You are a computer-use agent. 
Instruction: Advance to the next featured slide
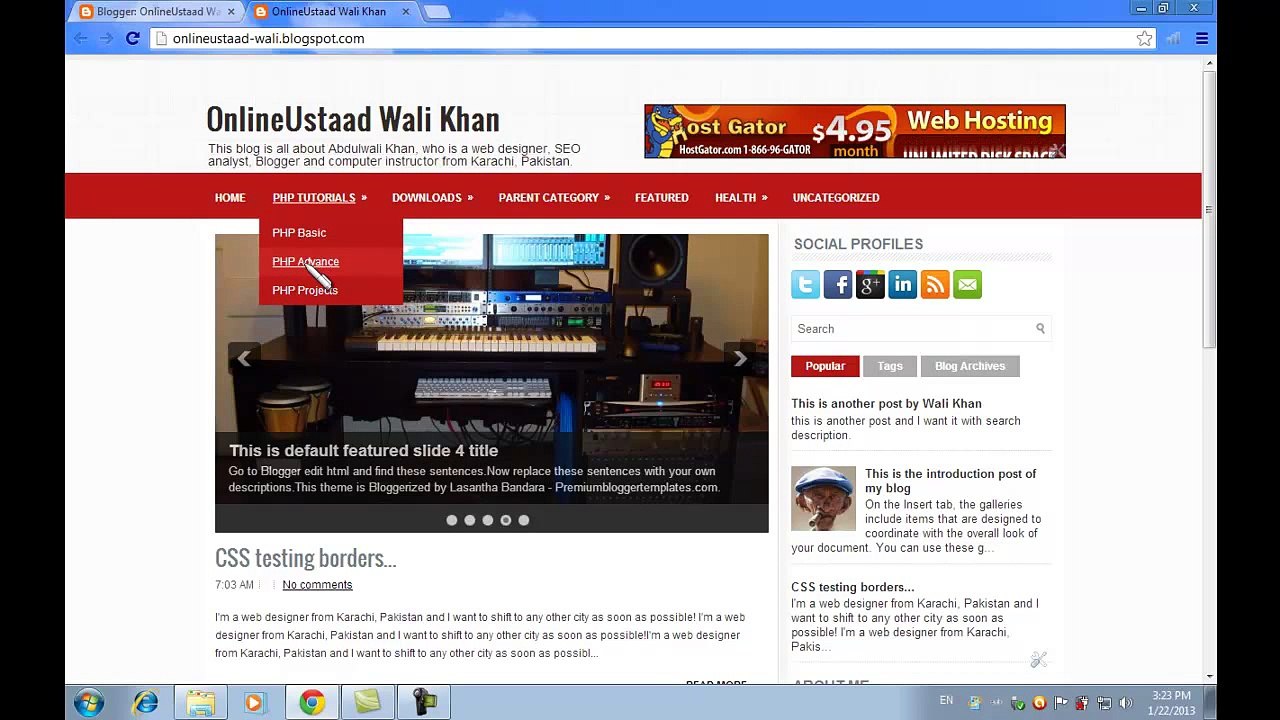740,358
